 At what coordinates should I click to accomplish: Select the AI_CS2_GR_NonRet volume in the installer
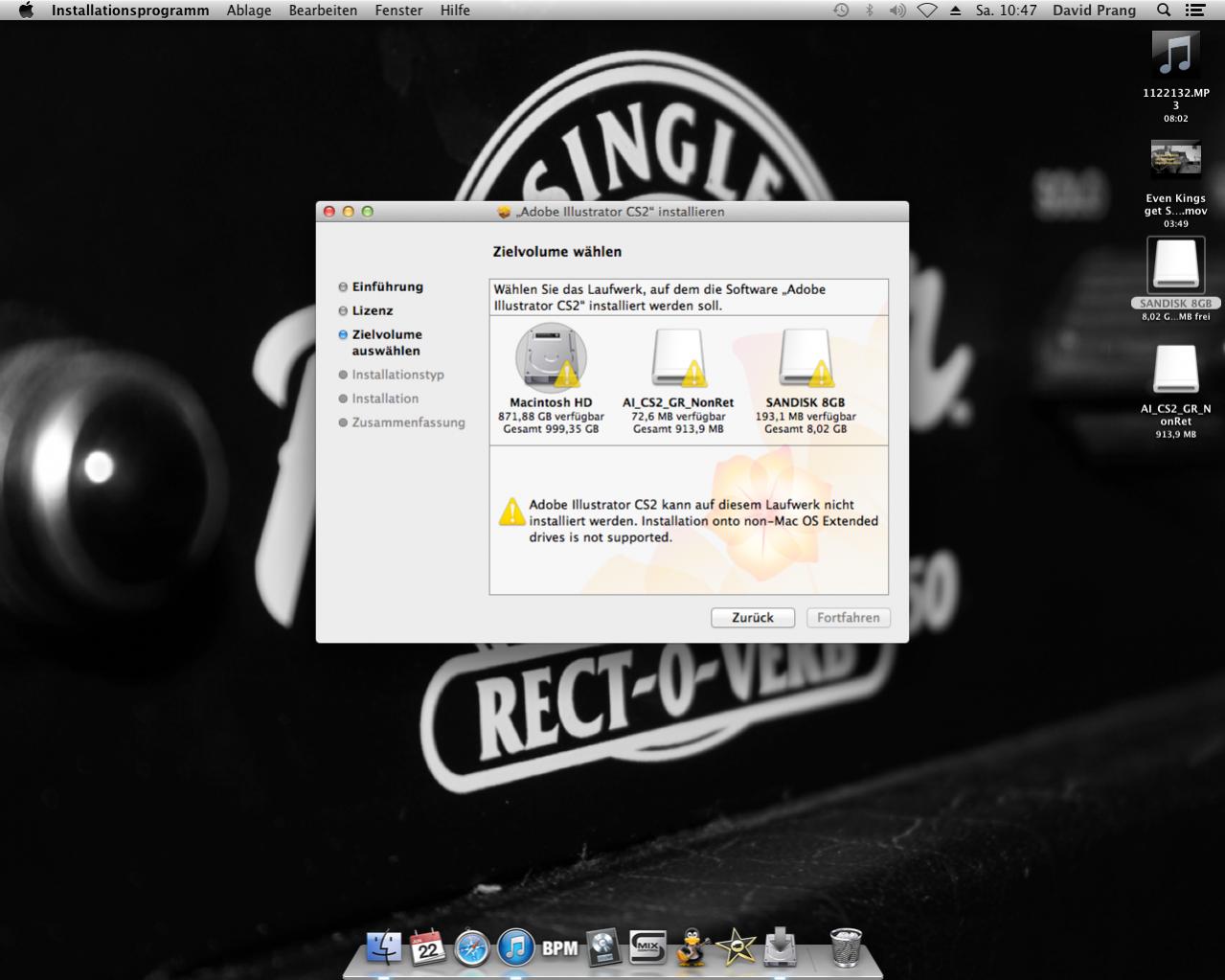click(678, 359)
